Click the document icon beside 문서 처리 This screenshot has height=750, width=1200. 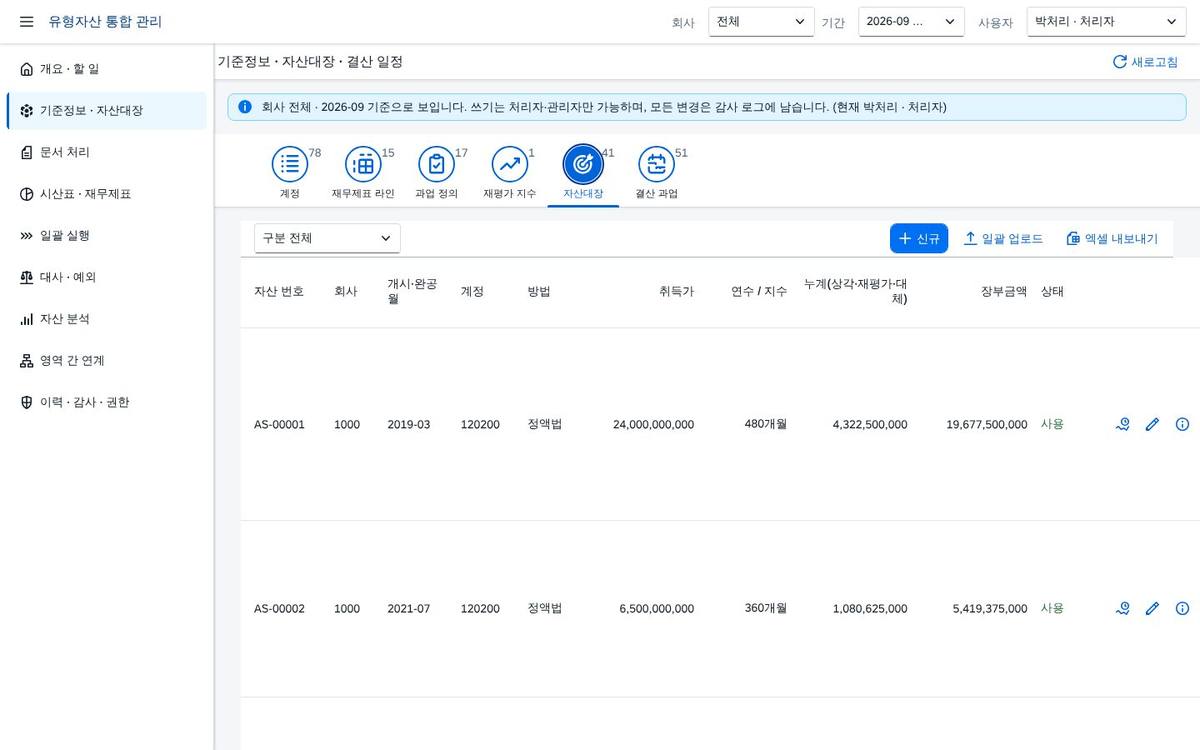(x=27, y=153)
